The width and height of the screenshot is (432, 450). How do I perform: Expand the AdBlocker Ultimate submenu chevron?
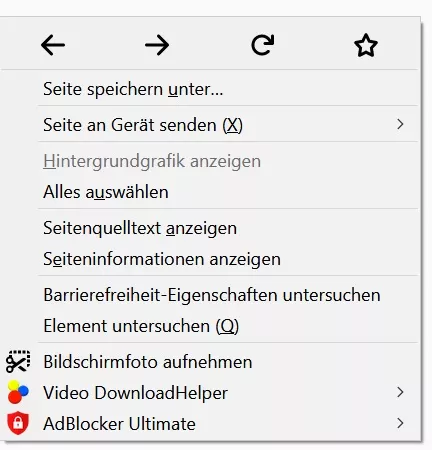point(400,423)
